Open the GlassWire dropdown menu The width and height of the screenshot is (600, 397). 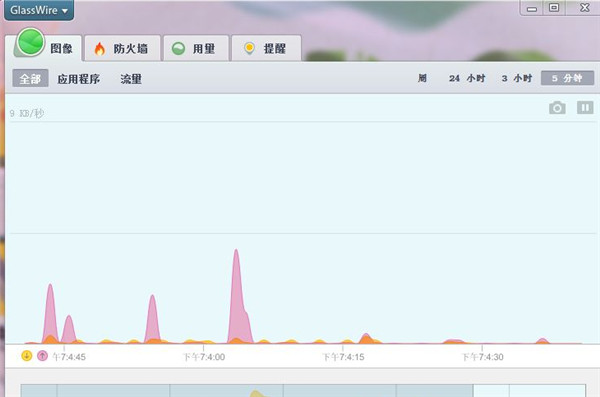point(39,10)
